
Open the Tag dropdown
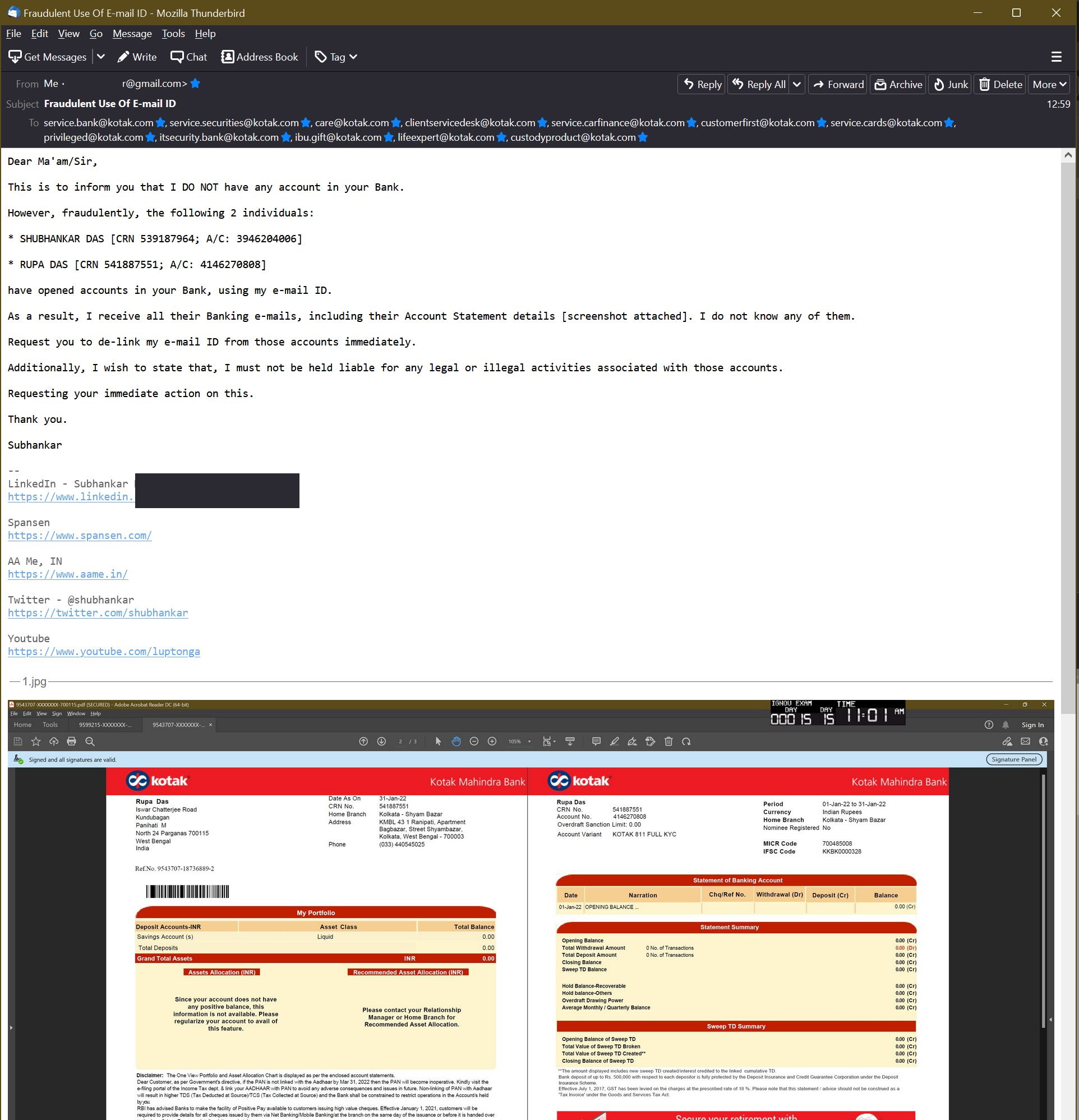coord(336,57)
